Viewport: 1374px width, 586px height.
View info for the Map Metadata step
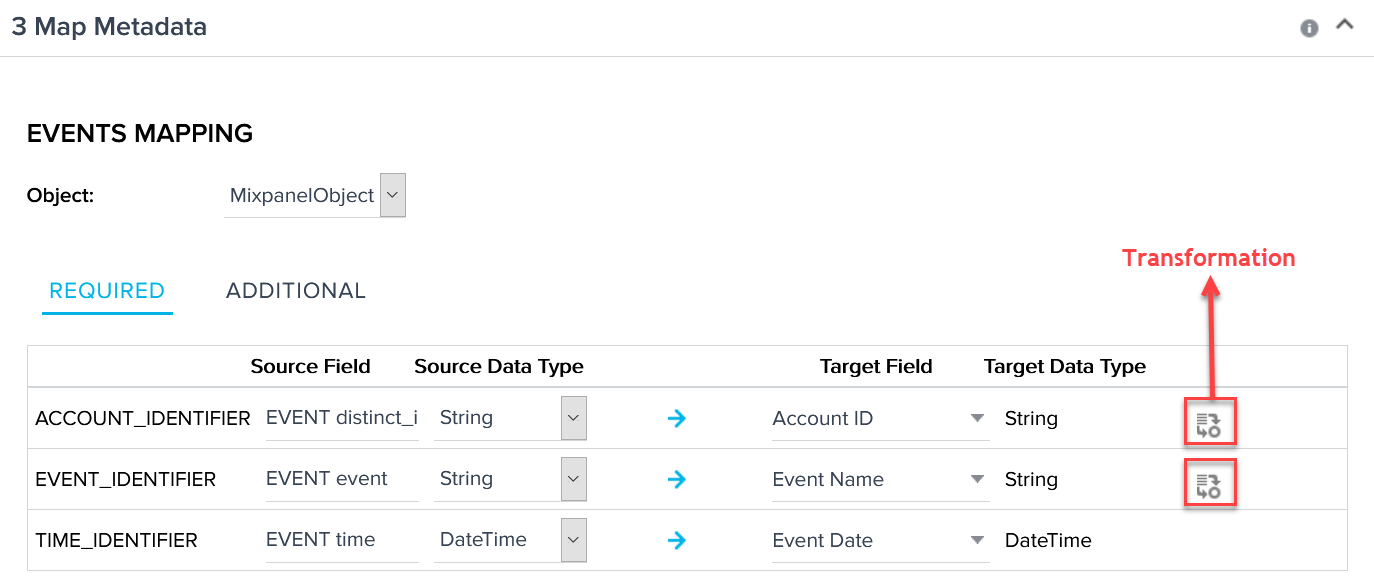(x=1309, y=28)
